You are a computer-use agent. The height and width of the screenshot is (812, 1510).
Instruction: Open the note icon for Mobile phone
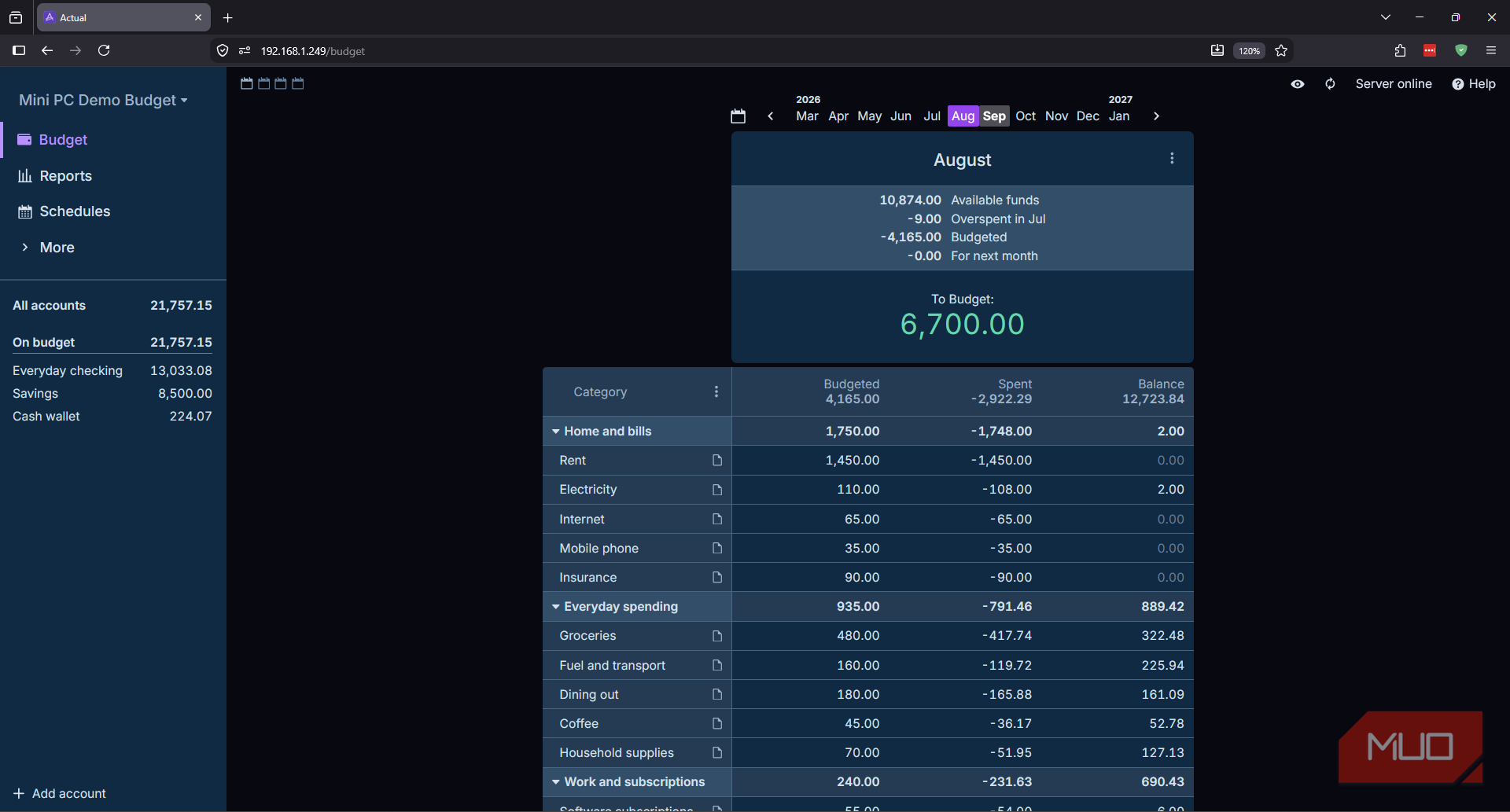point(717,548)
